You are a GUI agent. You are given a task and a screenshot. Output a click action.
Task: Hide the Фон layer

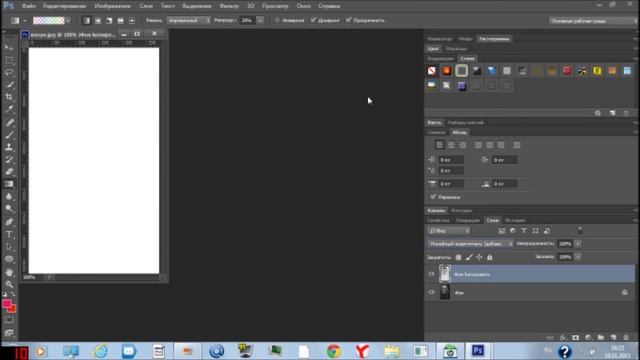(431, 292)
